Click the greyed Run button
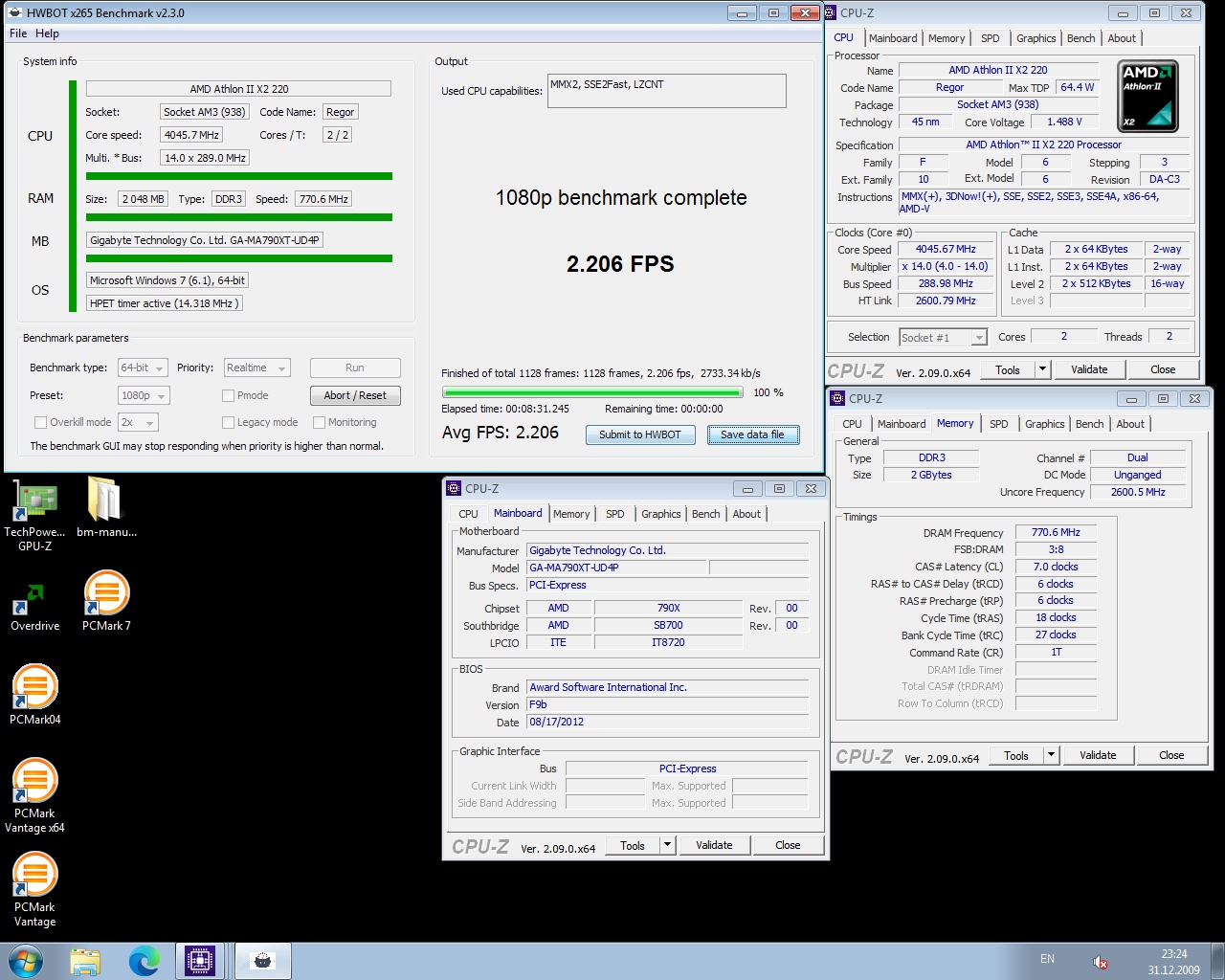The image size is (1225, 980). (355, 367)
